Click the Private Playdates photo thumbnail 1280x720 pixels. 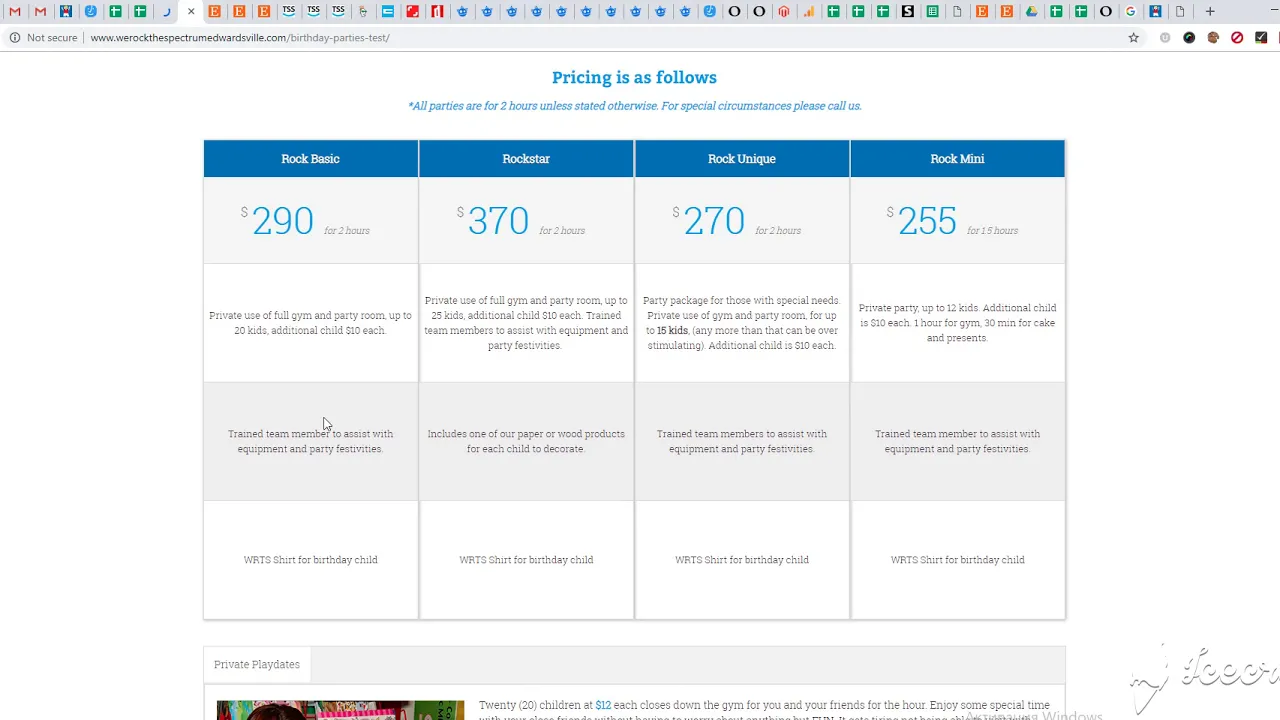(340, 710)
